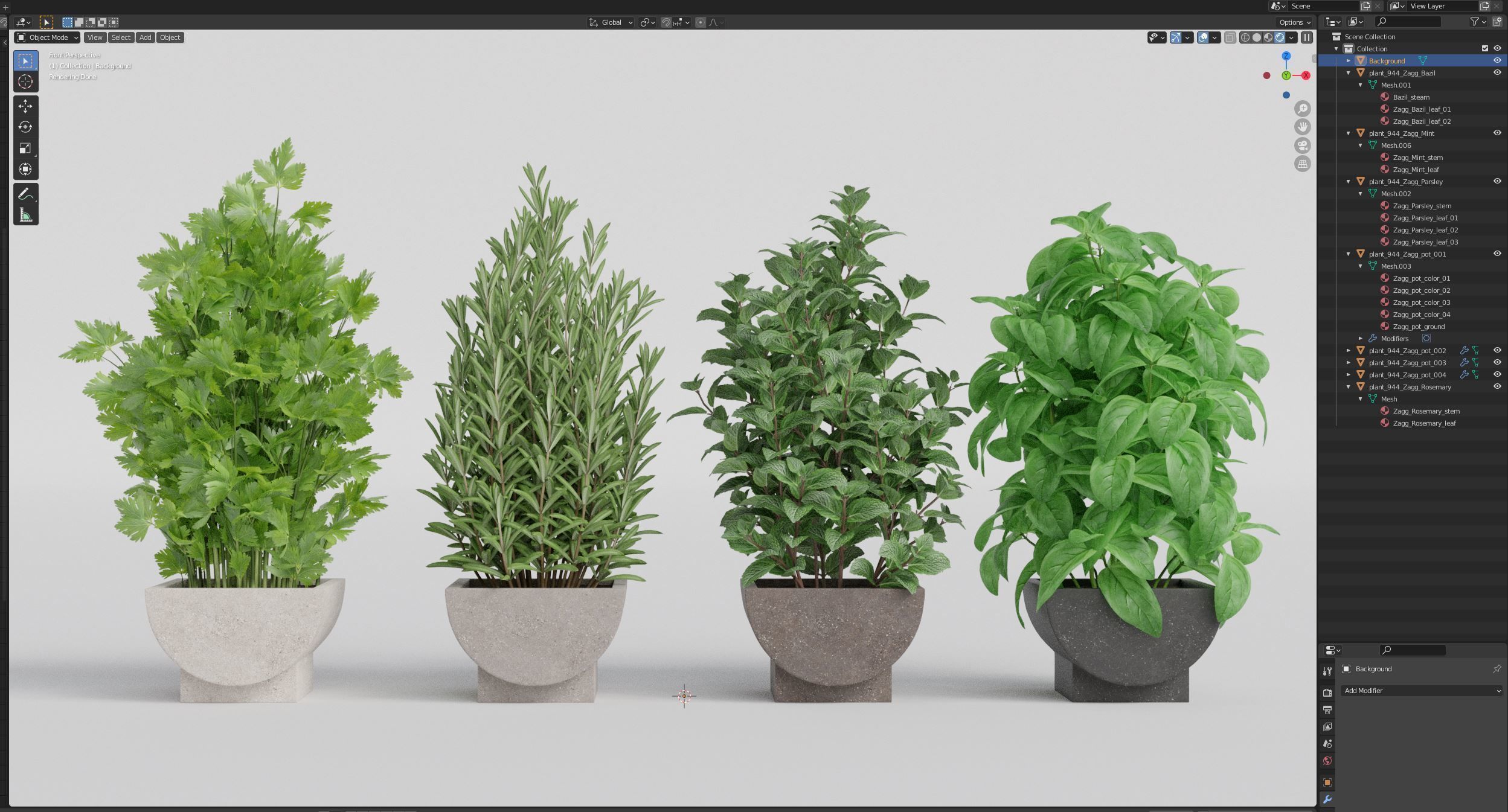Select Zagg_Mint_leaf material in outliner
The height and width of the screenshot is (812, 1508).
click(x=1416, y=170)
